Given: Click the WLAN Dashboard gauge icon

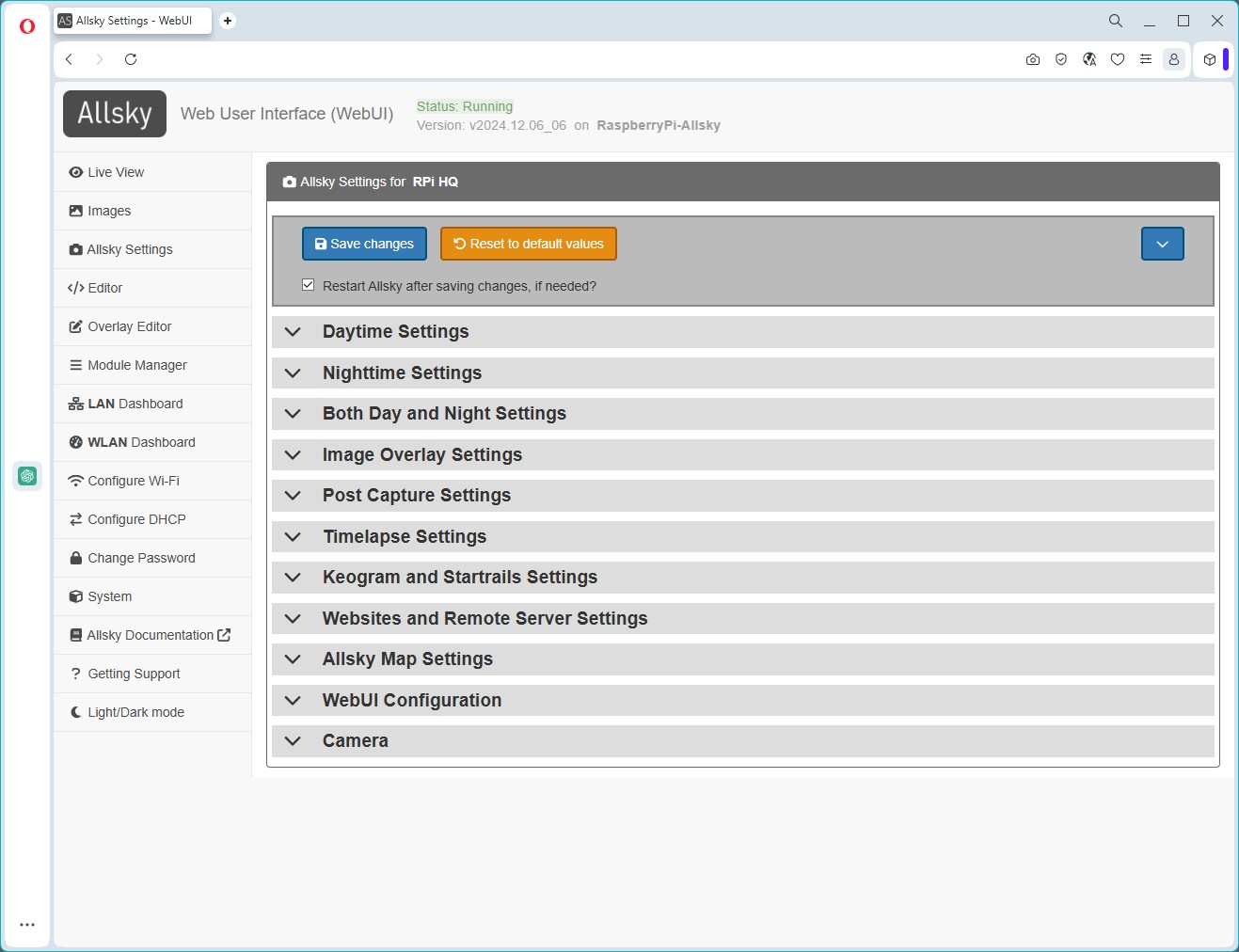Looking at the screenshot, I should point(75,442).
